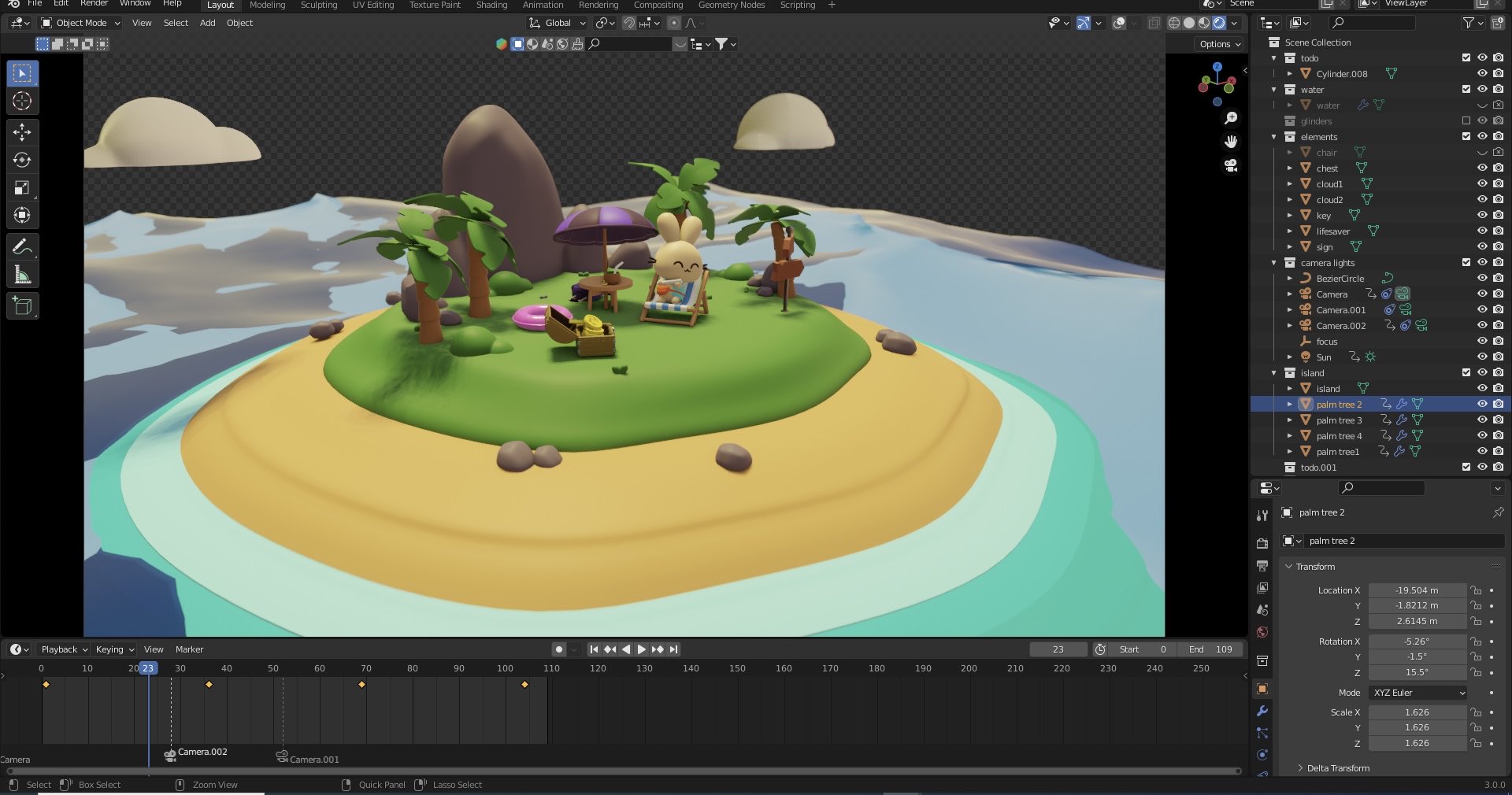Select the Add Cube tool

tap(22, 306)
